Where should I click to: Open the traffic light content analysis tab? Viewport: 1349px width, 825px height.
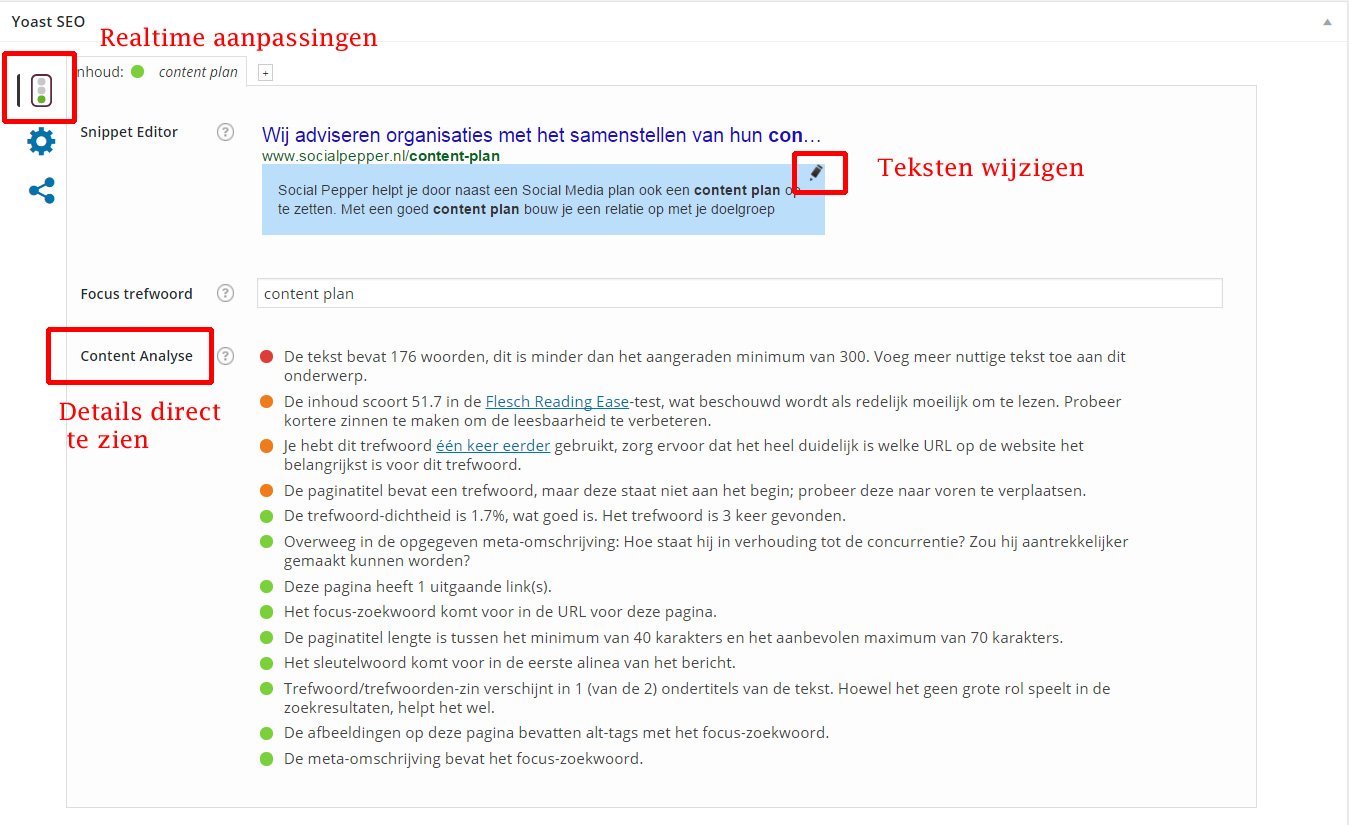[x=41, y=89]
